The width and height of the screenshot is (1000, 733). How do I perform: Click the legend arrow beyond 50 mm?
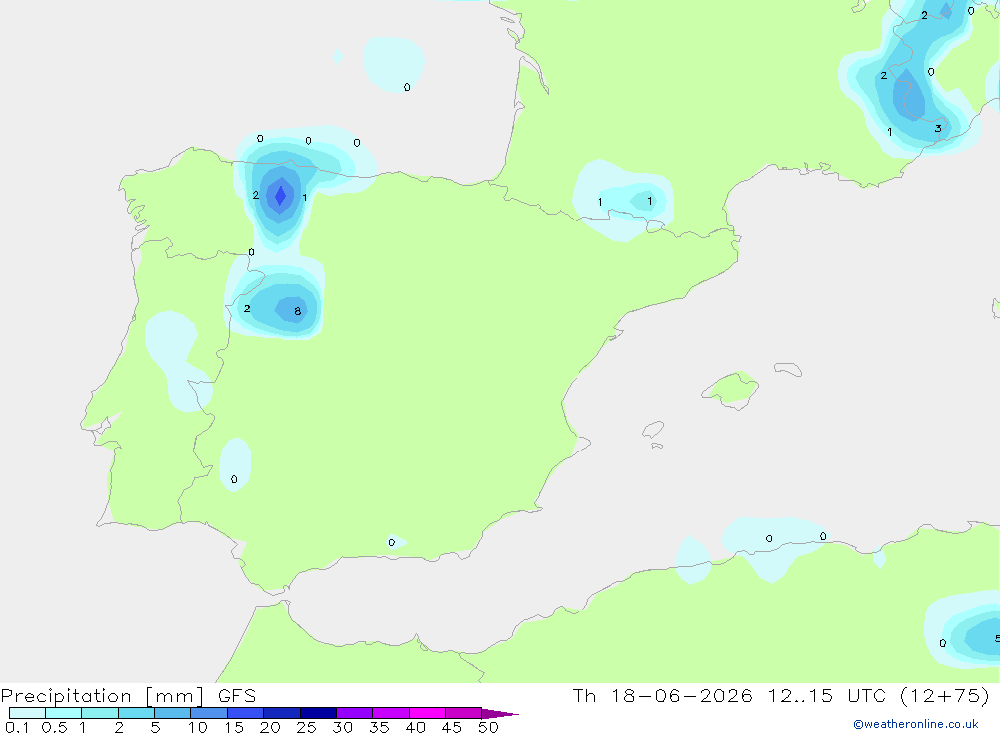[x=500, y=713]
